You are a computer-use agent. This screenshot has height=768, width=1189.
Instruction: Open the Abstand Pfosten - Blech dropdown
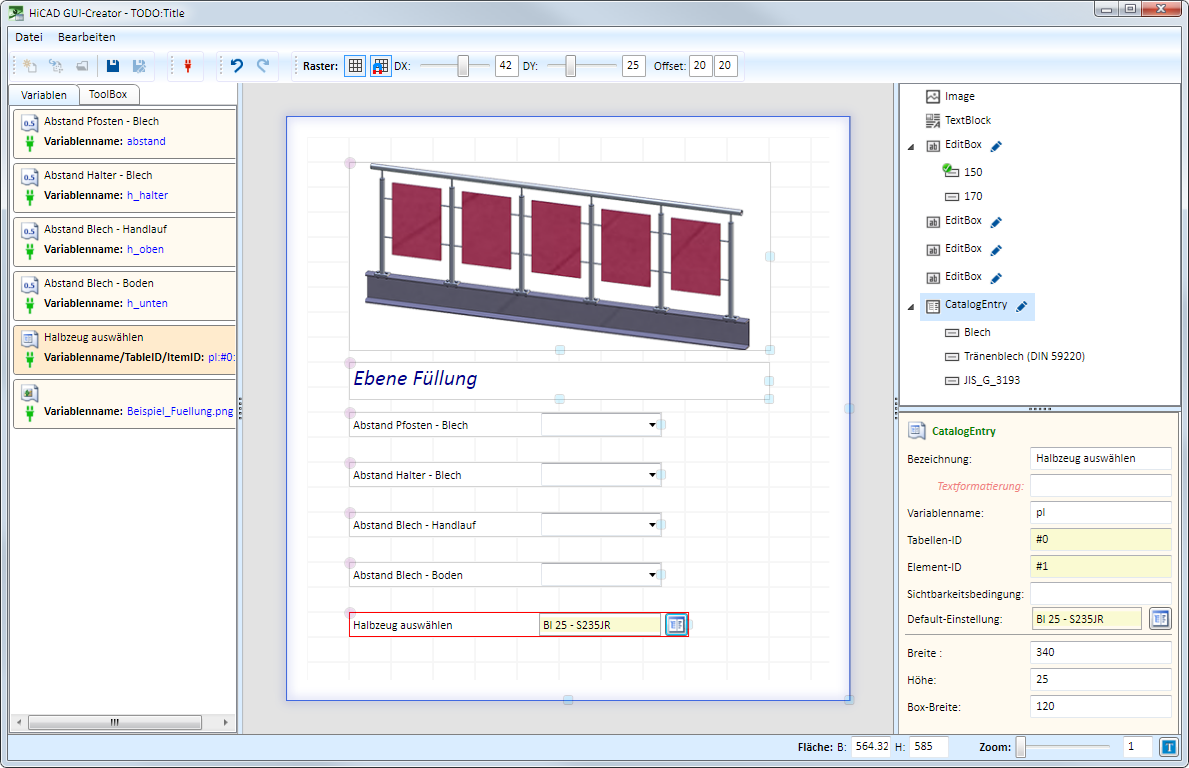tap(652, 425)
